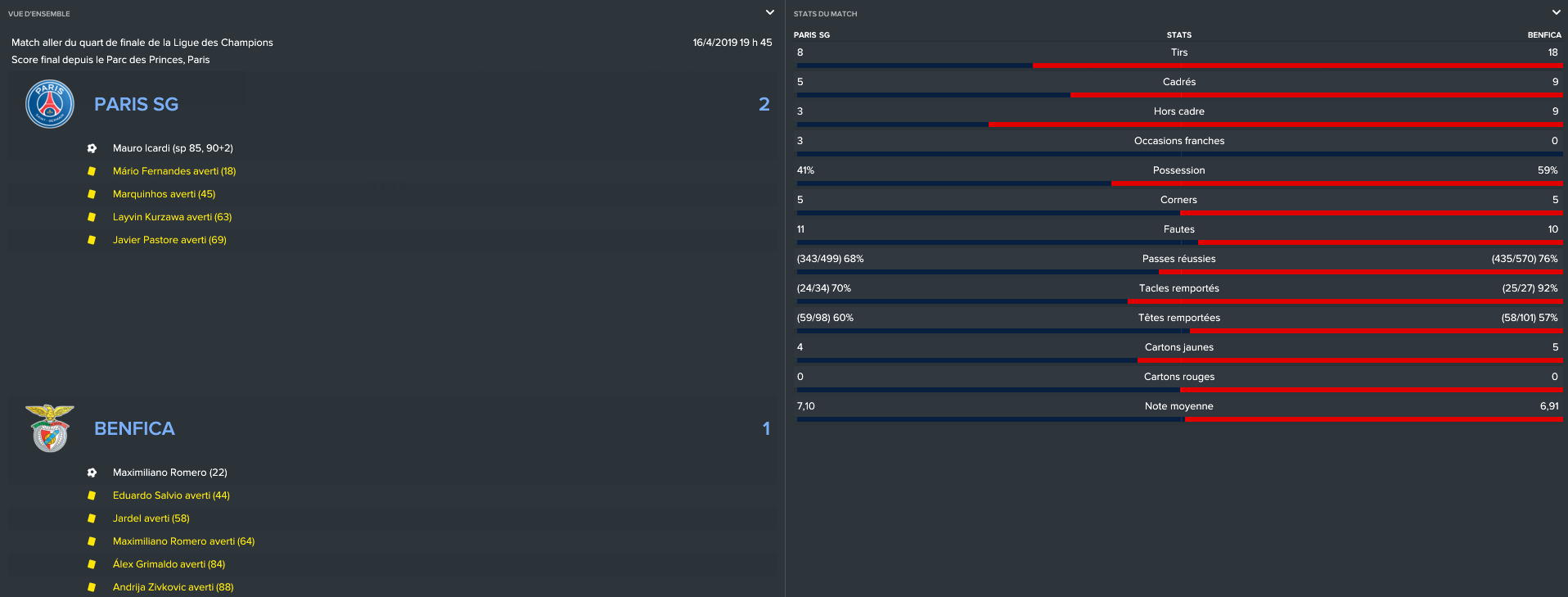This screenshot has width=1568, height=597.
Task: Click yellow card icon next to Andrija Zivkovic
Action: (x=92, y=587)
